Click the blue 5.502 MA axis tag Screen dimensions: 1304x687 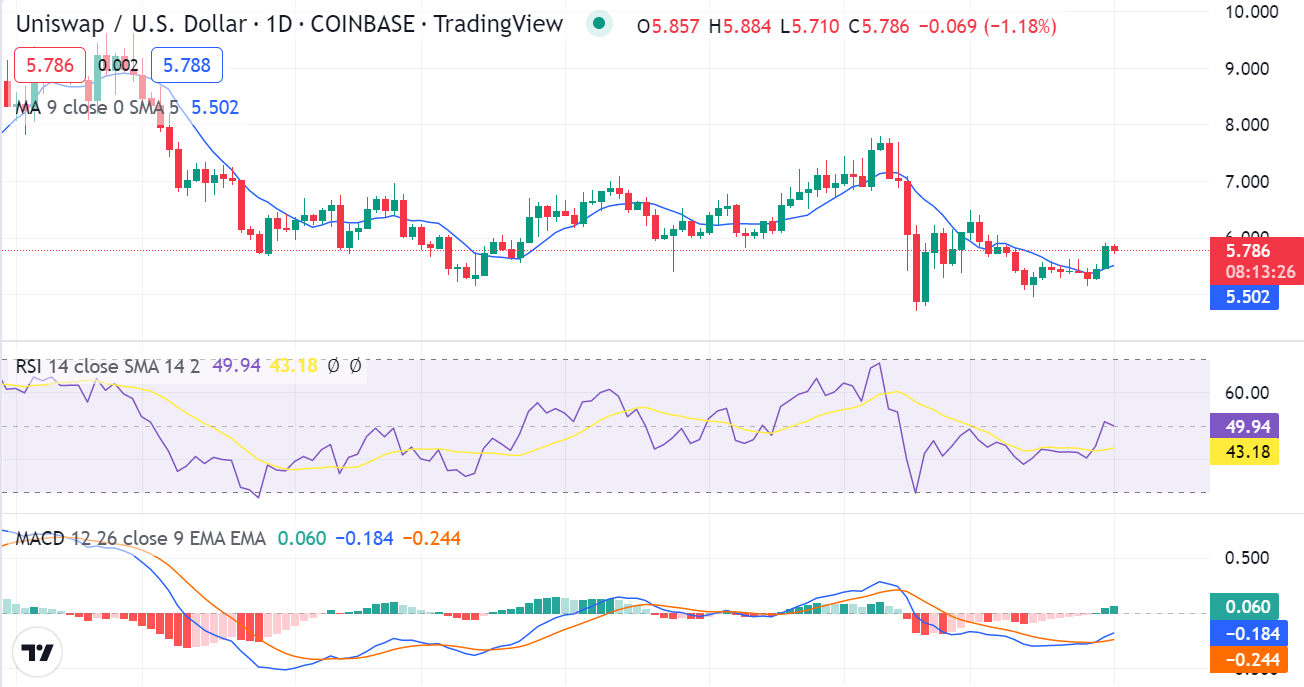[1244, 297]
